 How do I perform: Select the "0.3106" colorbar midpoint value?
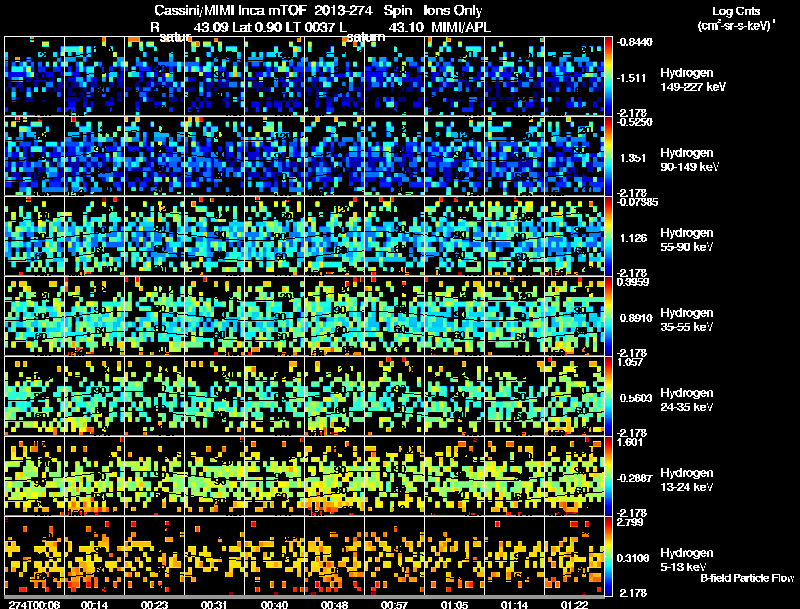click(x=633, y=558)
